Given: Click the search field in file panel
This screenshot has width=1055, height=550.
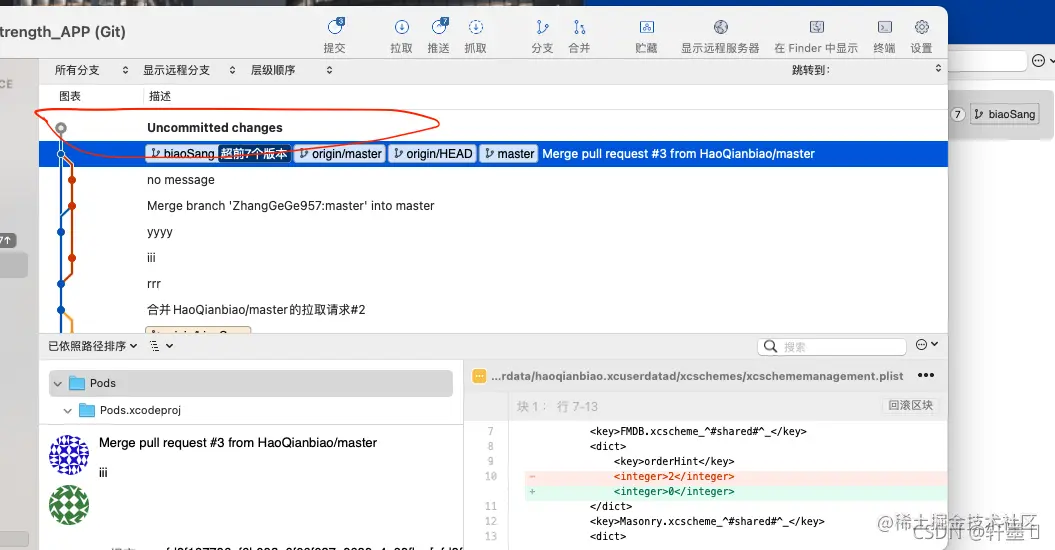Looking at the screenshot, I should click(832, 346).
